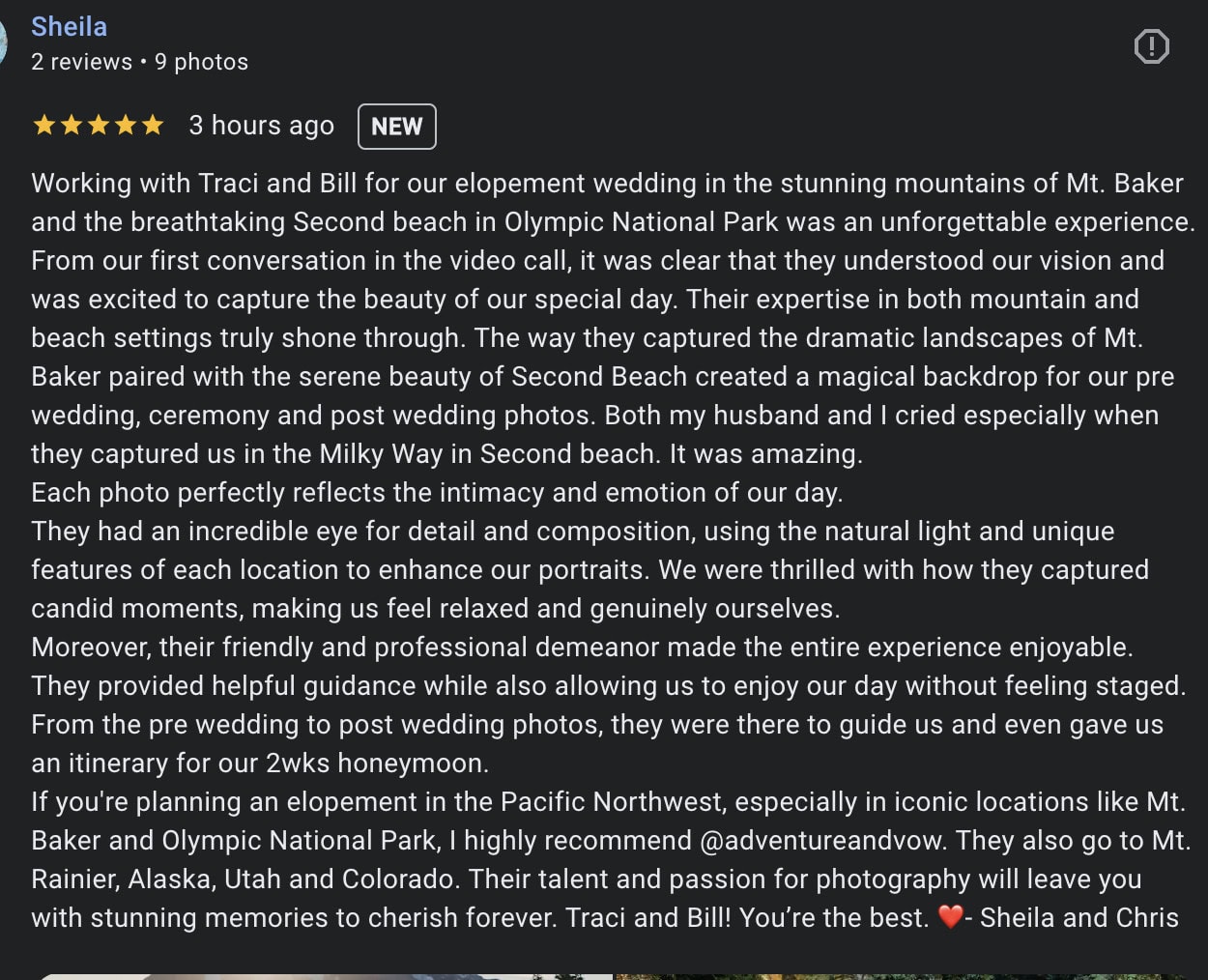Open the right review photo thumbnail
This screenshot has height=980, width=1208.
(x=899, y=974)
